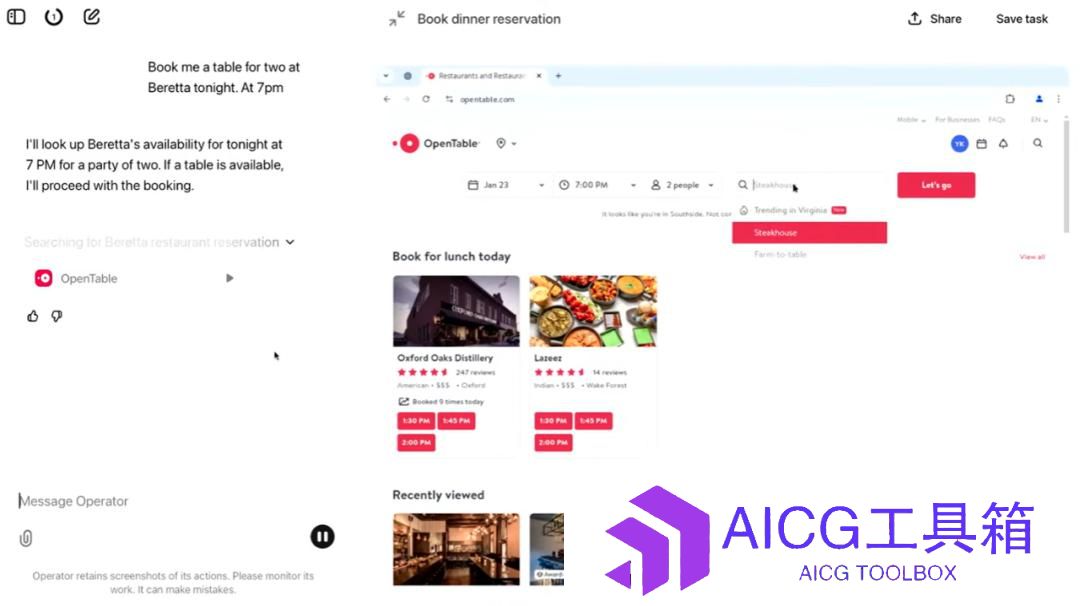Viewport: 1080px width, 606px height.
Task: Open the browser three-dot menu
Action: point(1059,99)
